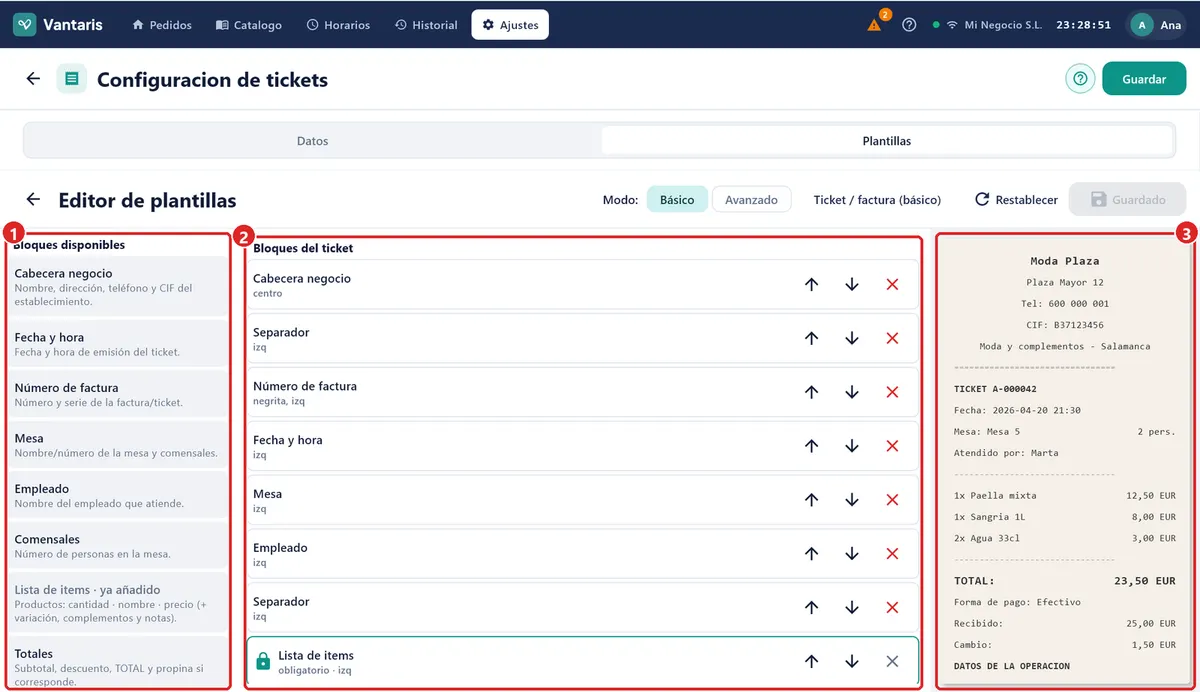Add the Mesa block from available blocks

click(x=120, y=445)
